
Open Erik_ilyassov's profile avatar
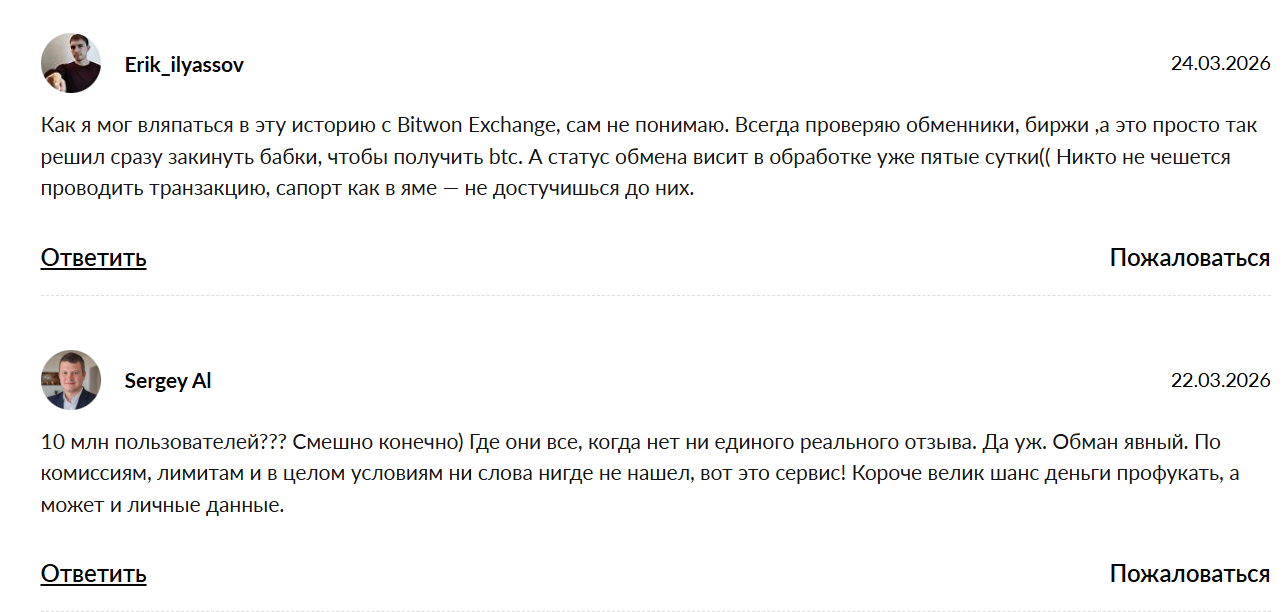[70, 63]
